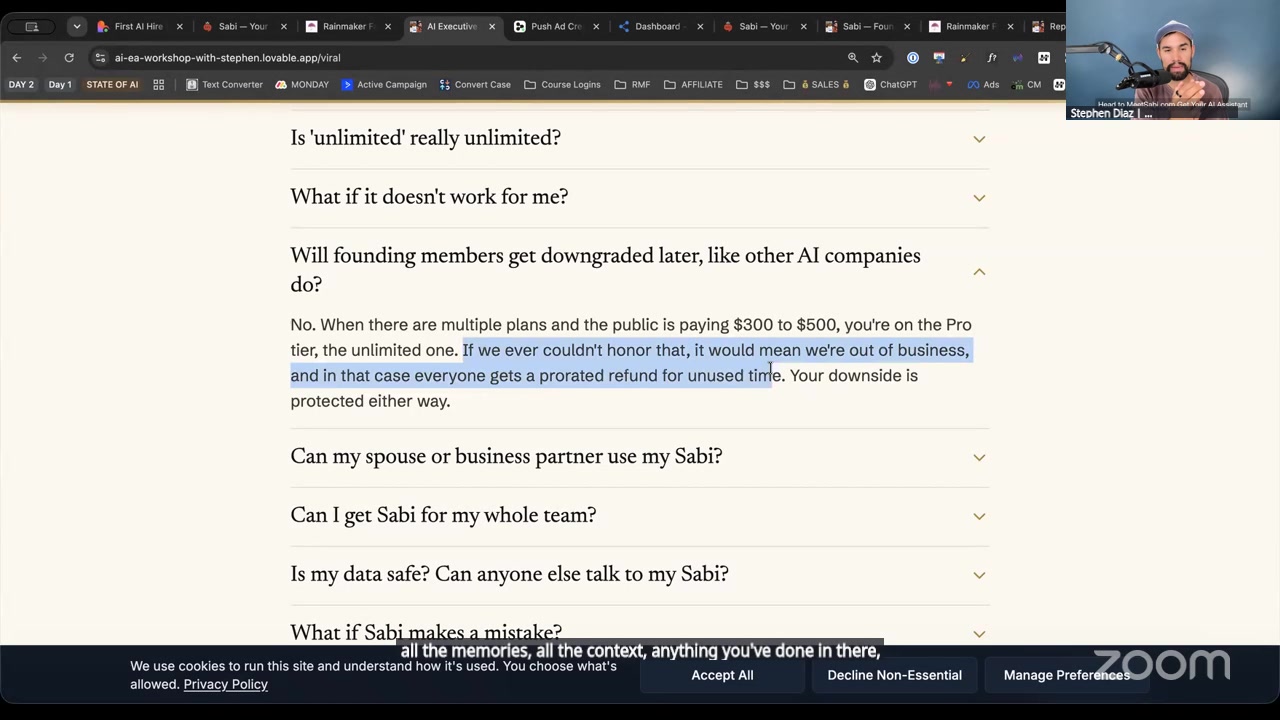Open Manage Preferences for cookies
The width and height of the screenshot is (1280, 720).
(1066, 675)
